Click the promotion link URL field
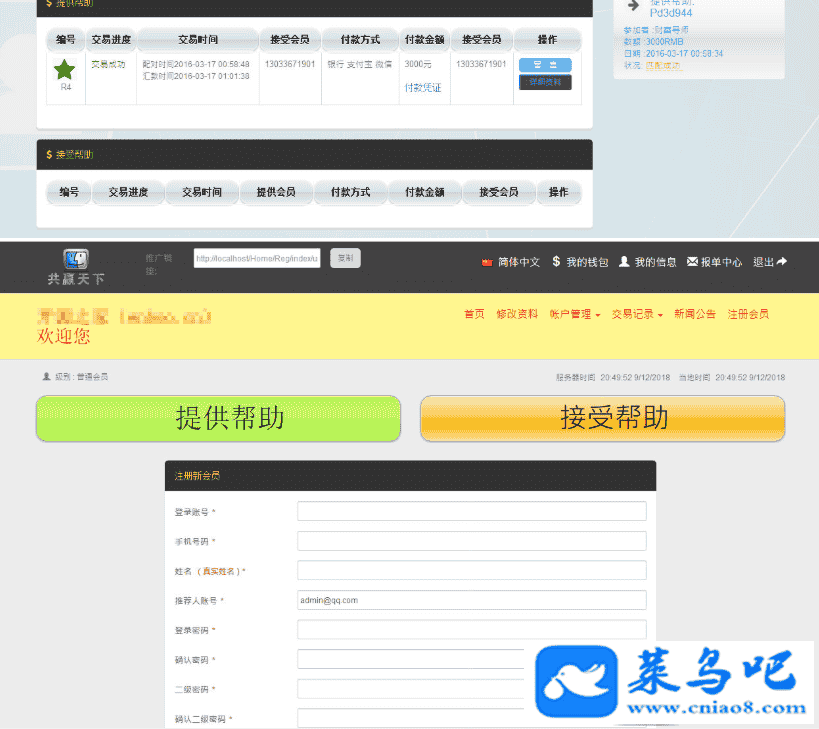The image size is (819, 729). click(257, 258)
